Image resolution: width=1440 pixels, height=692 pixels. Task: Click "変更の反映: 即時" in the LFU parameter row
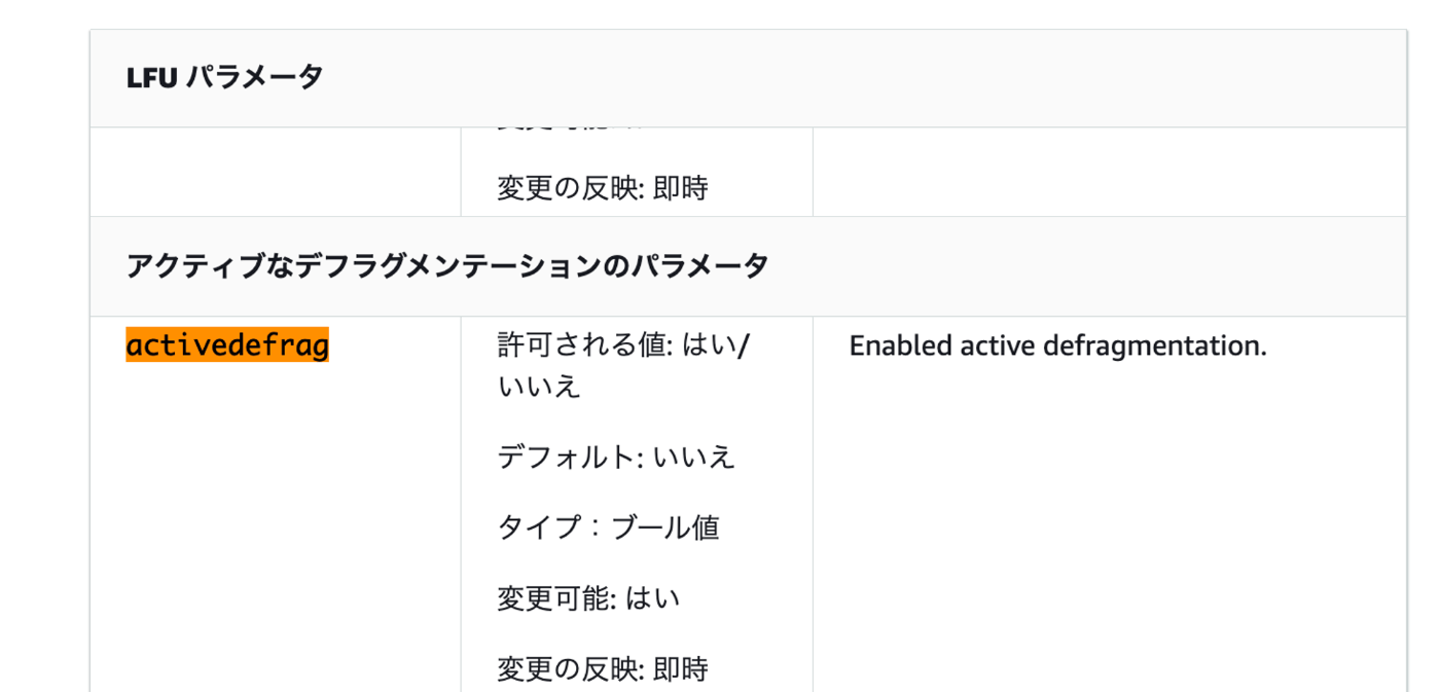coord(602,187)
